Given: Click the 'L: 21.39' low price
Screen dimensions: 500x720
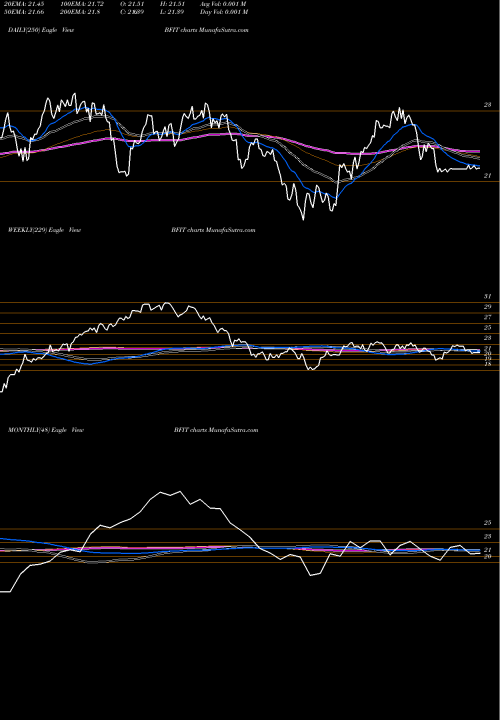Looking at the screenshot, I should [172, 12].
